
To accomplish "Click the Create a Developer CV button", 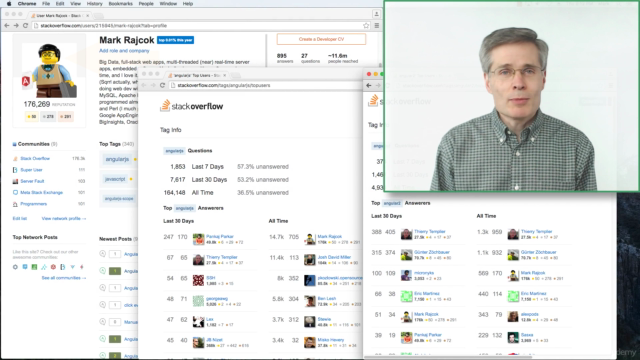I will 321,39.
